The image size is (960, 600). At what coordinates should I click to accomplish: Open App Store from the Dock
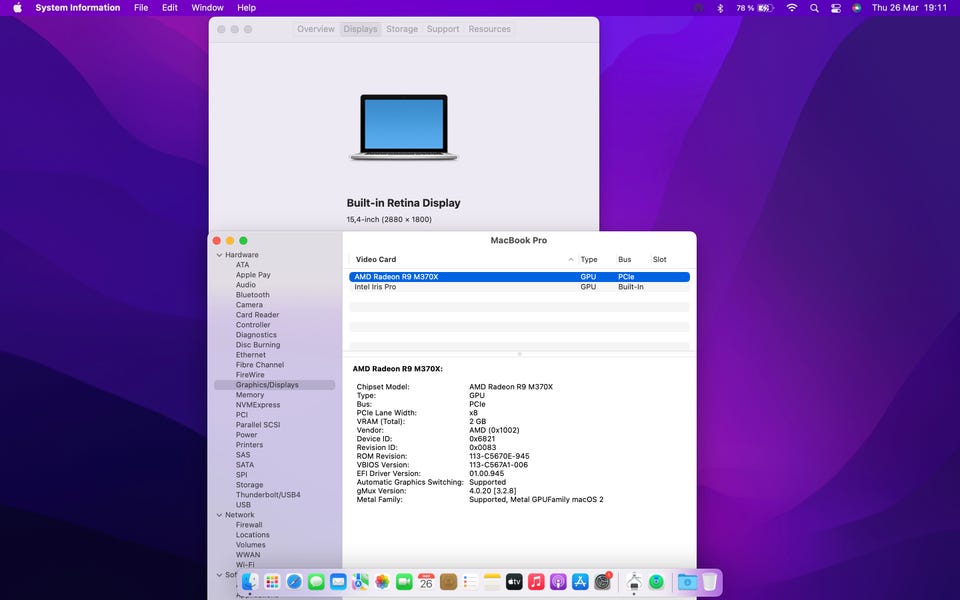[x=580, y=582]
